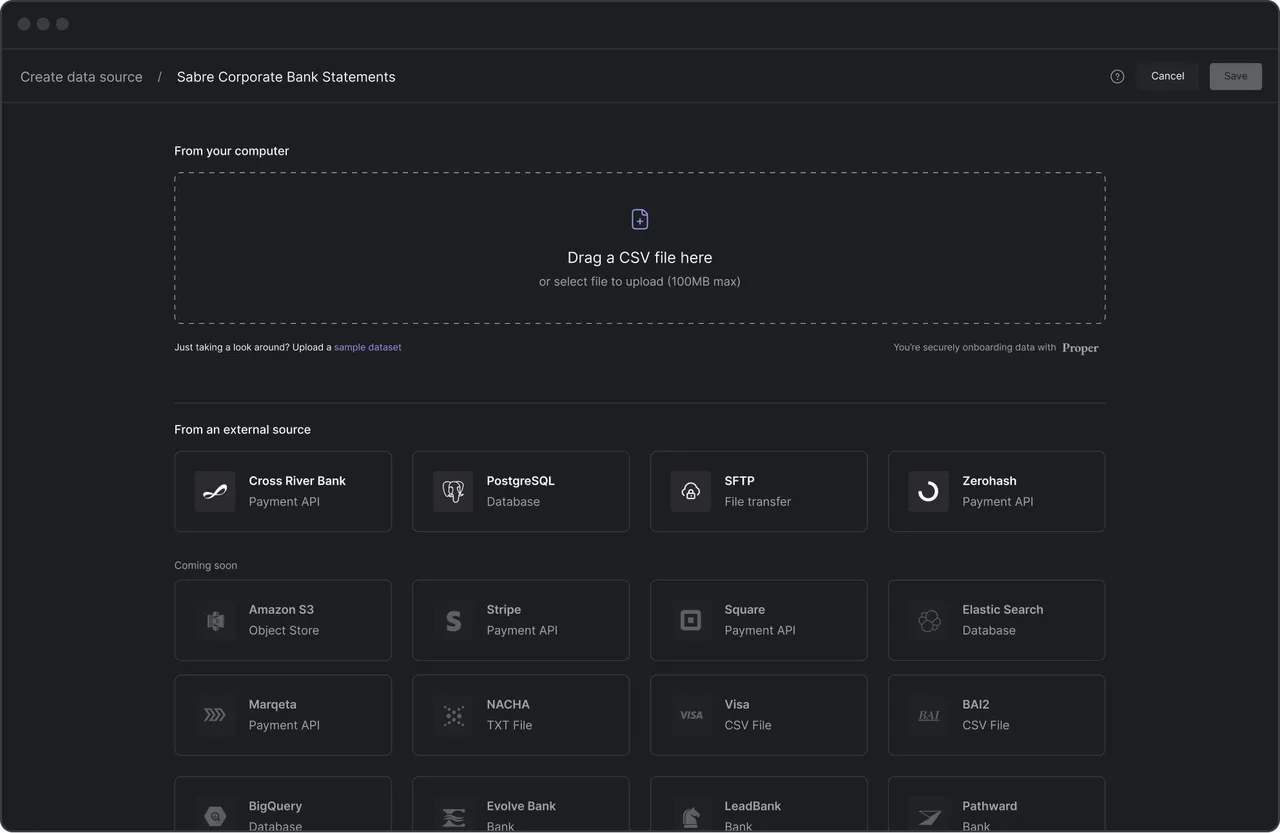
Task: Click the Elastic Search name
Action: pyautogui.click(x=1003, y=610)
